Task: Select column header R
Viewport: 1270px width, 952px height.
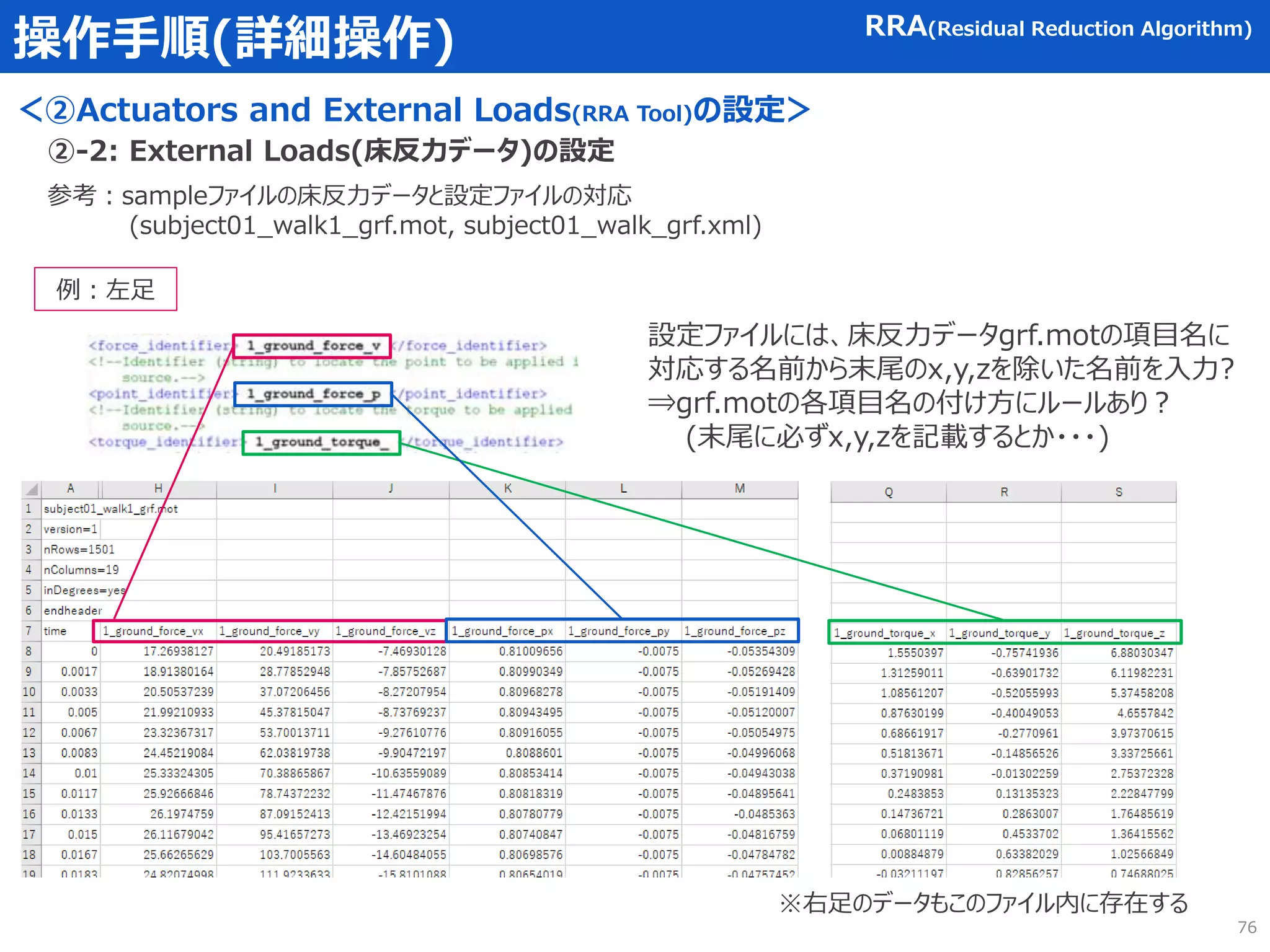Action: pyautogui.click(x=1004, y=492)
